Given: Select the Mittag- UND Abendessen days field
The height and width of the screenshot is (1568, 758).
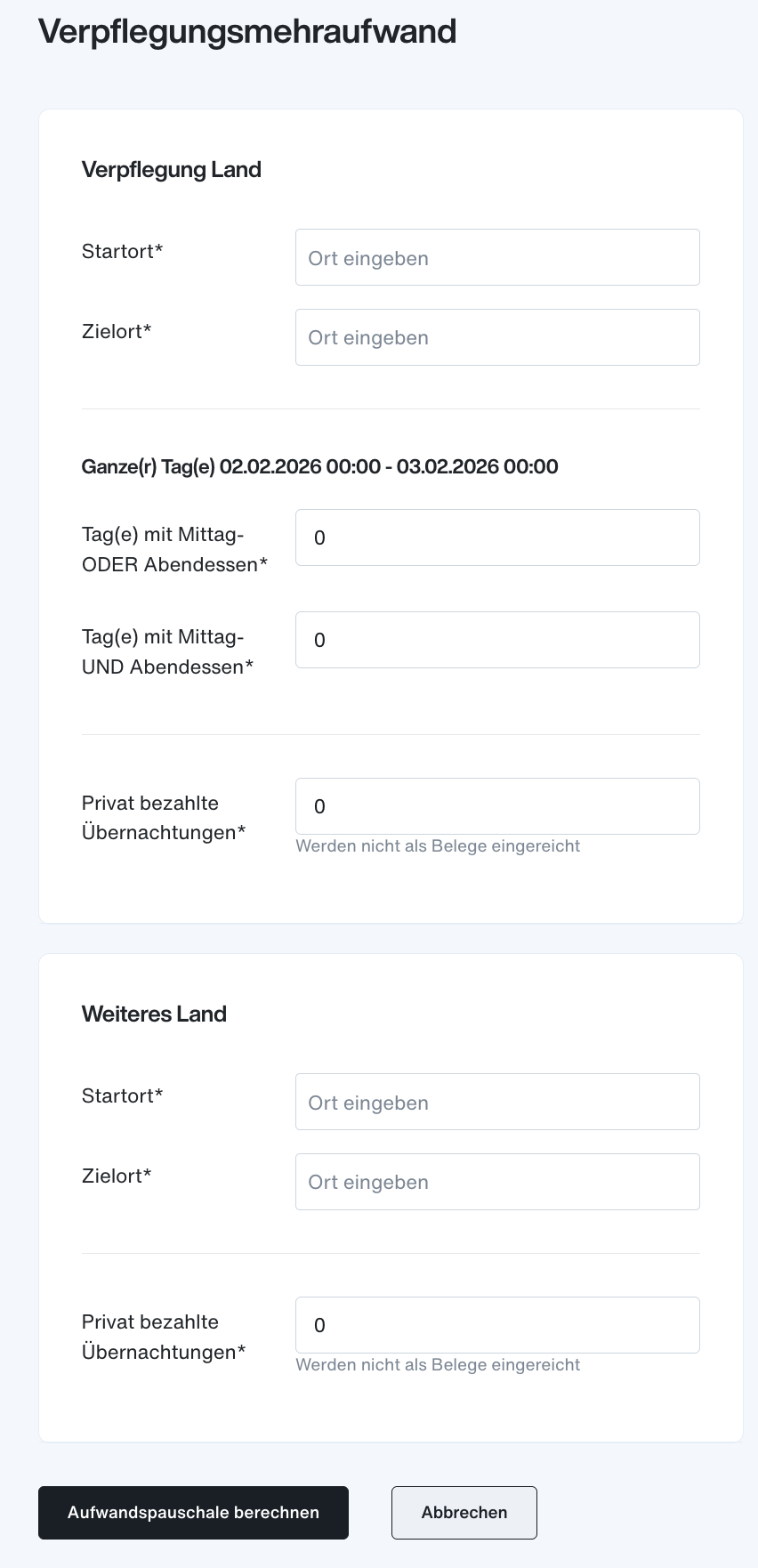Looking at the screenshot, I should tap(497, 640).
